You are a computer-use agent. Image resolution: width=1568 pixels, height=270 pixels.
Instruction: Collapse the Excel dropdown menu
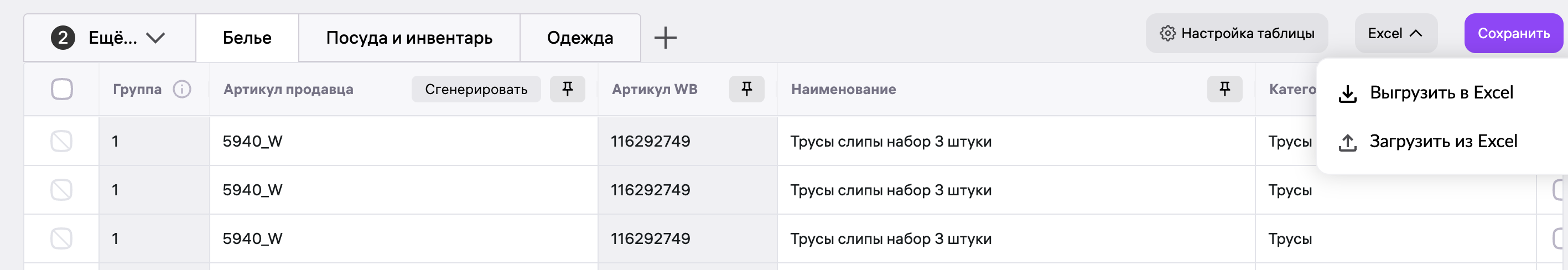click(x=1395, y=33)
